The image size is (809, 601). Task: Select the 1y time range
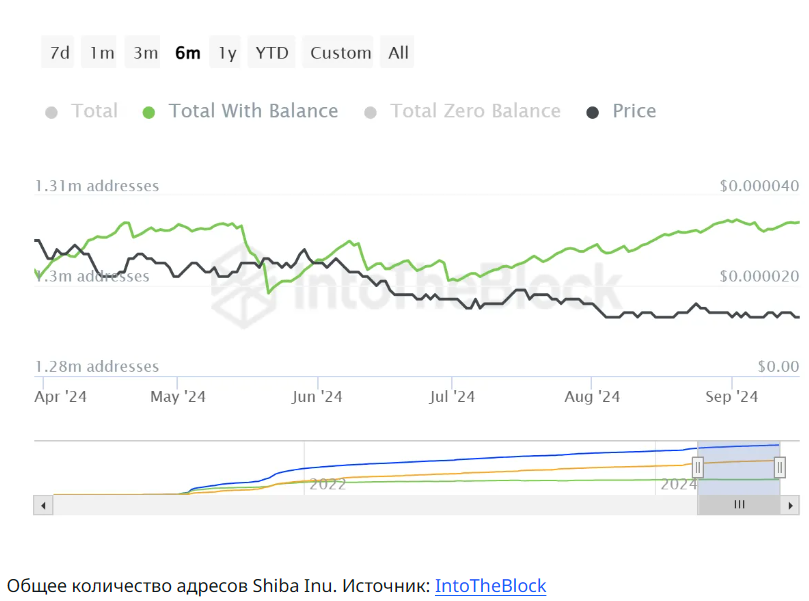(228, 53)
